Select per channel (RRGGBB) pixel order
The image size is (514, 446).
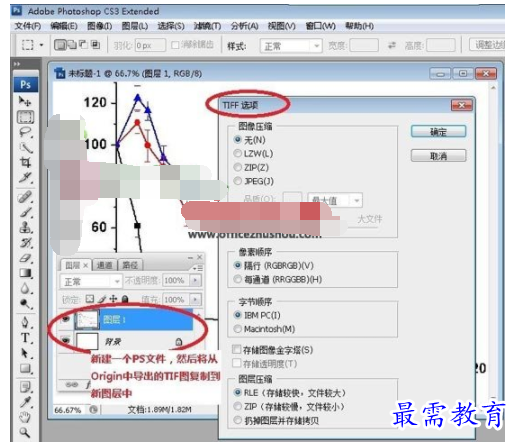click(237, 279)
